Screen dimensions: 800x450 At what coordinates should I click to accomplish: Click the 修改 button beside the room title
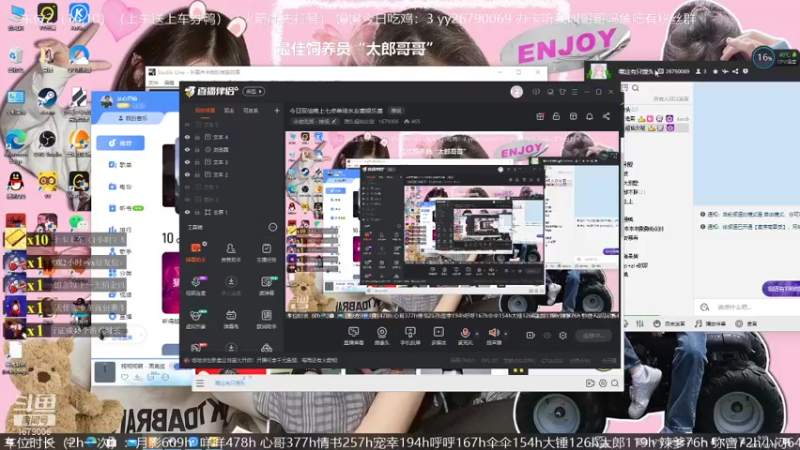click(x=396, y=110)
